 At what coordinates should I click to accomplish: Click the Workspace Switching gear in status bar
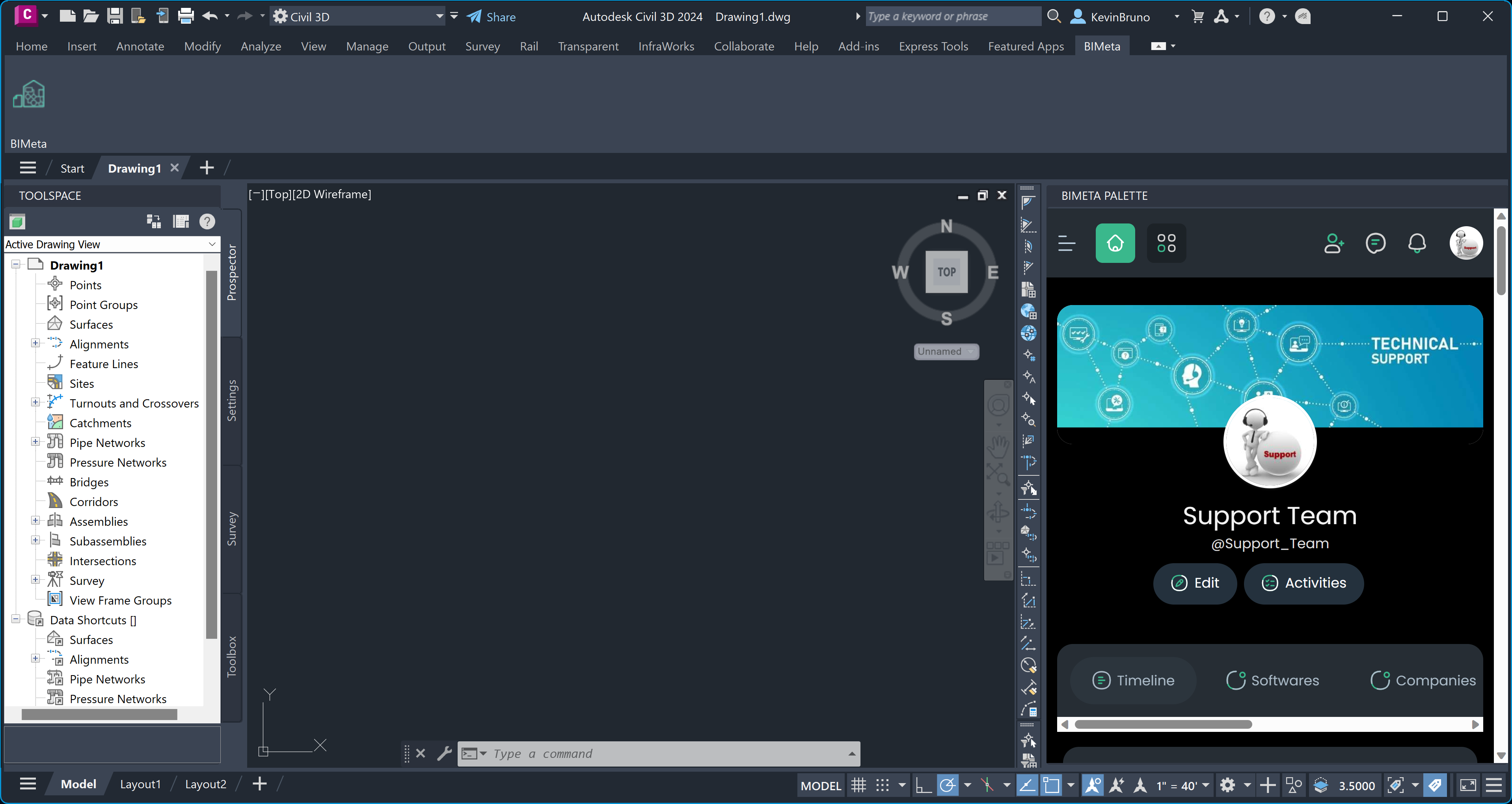[x=1227, y=785]
